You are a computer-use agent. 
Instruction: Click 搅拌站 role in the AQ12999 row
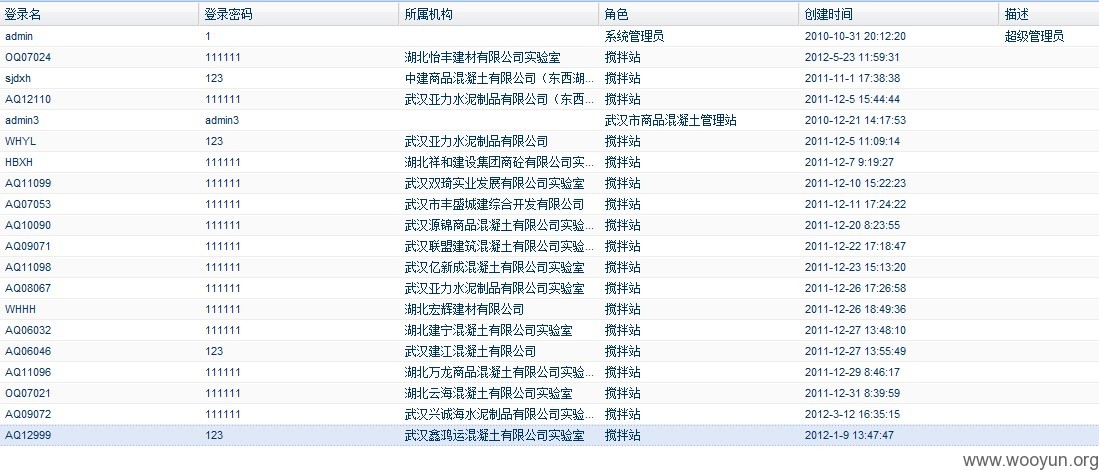tap(622, 436)
